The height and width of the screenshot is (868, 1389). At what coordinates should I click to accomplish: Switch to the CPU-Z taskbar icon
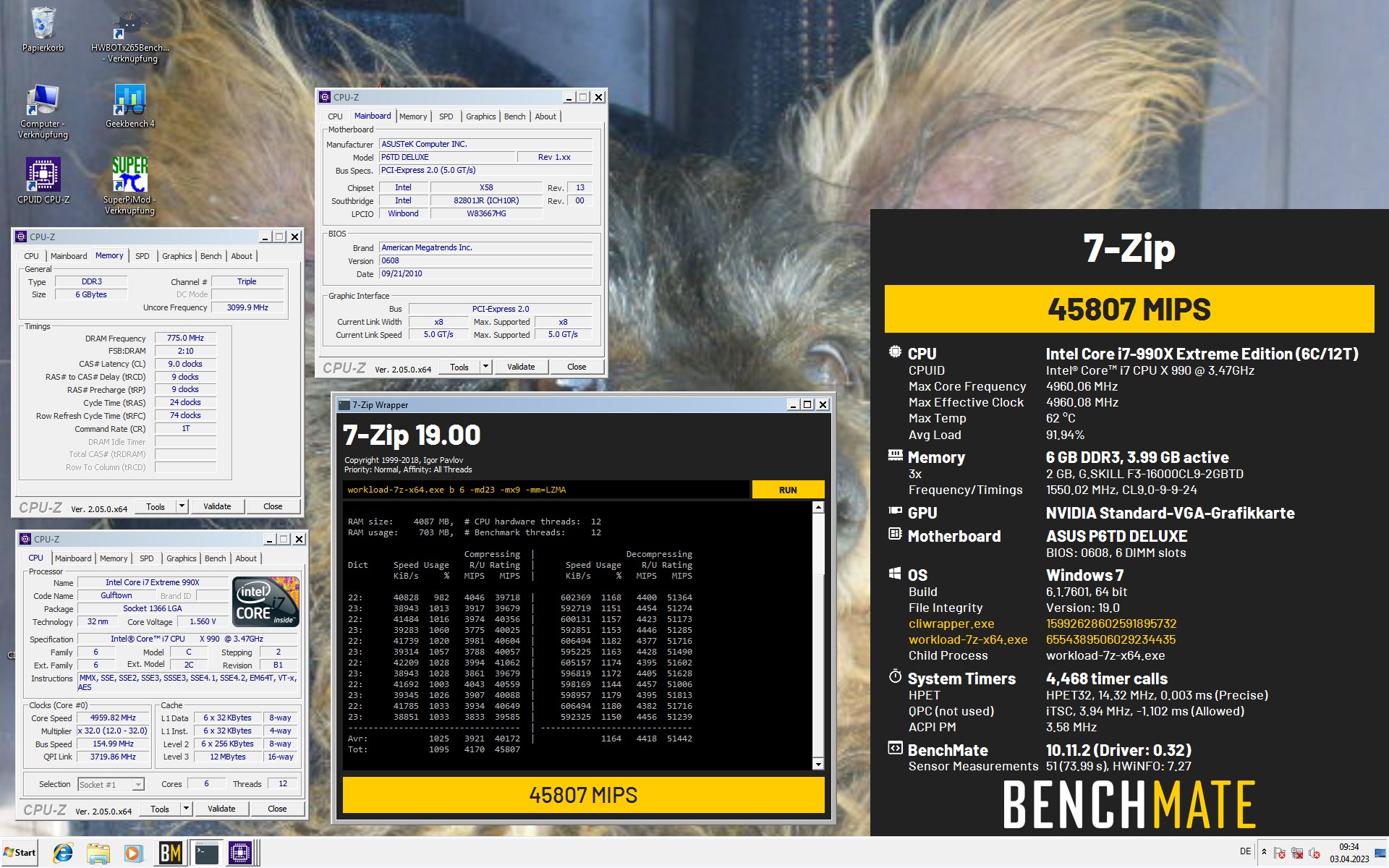click(x=240, y=853)
